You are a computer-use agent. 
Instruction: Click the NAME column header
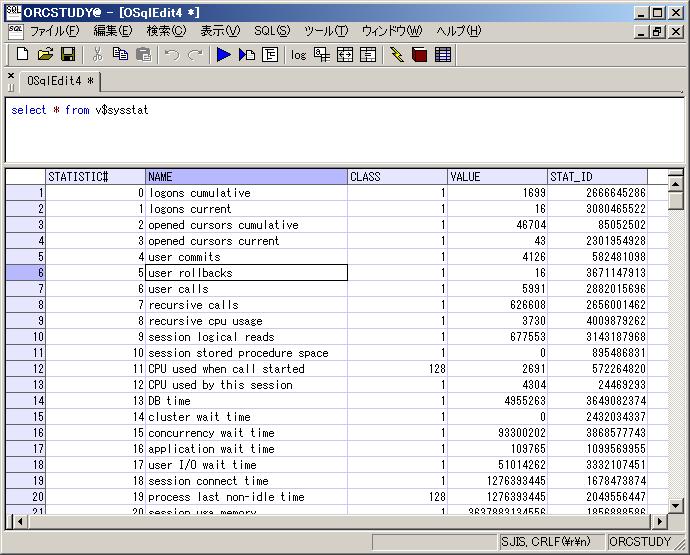click(x=246, y=177)
